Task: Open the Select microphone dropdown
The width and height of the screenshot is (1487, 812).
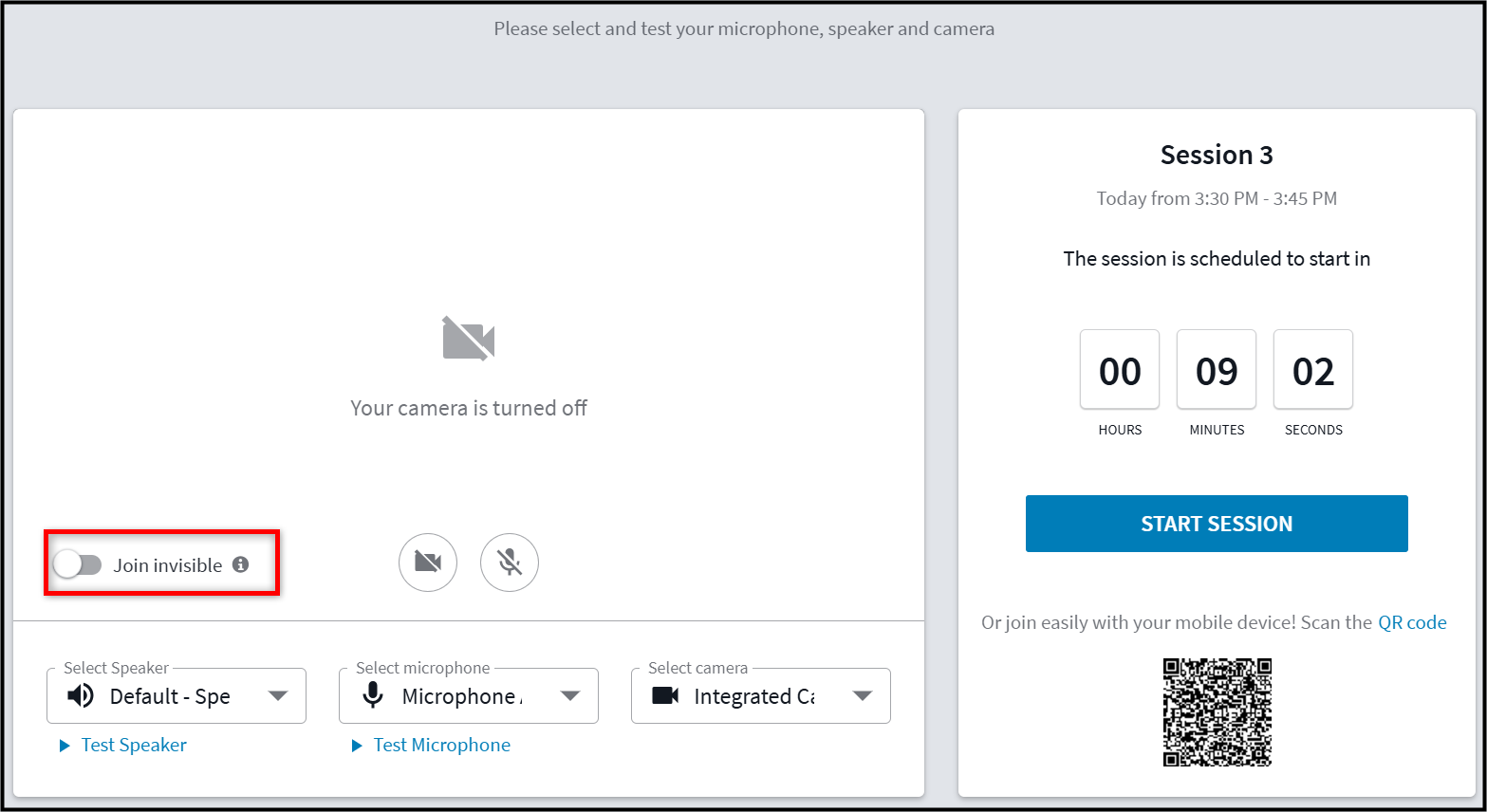Action: pos(469,696)
